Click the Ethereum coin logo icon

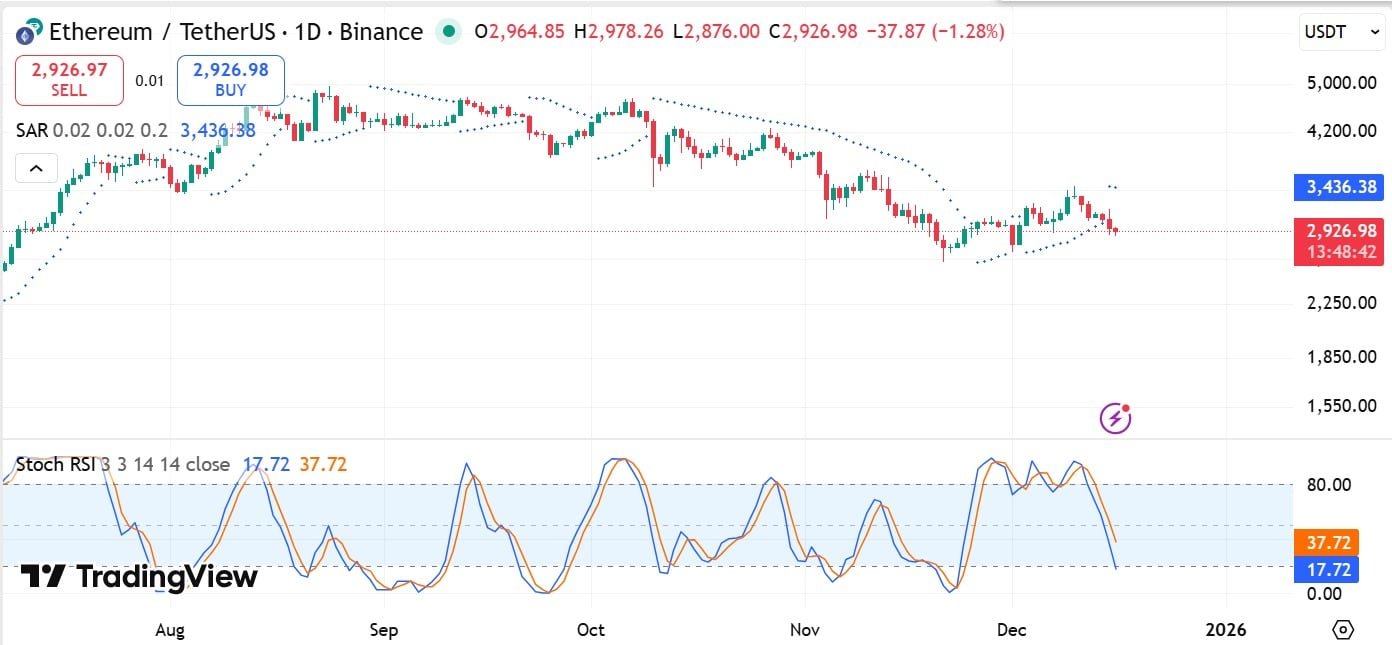click(x=29, y=32)
